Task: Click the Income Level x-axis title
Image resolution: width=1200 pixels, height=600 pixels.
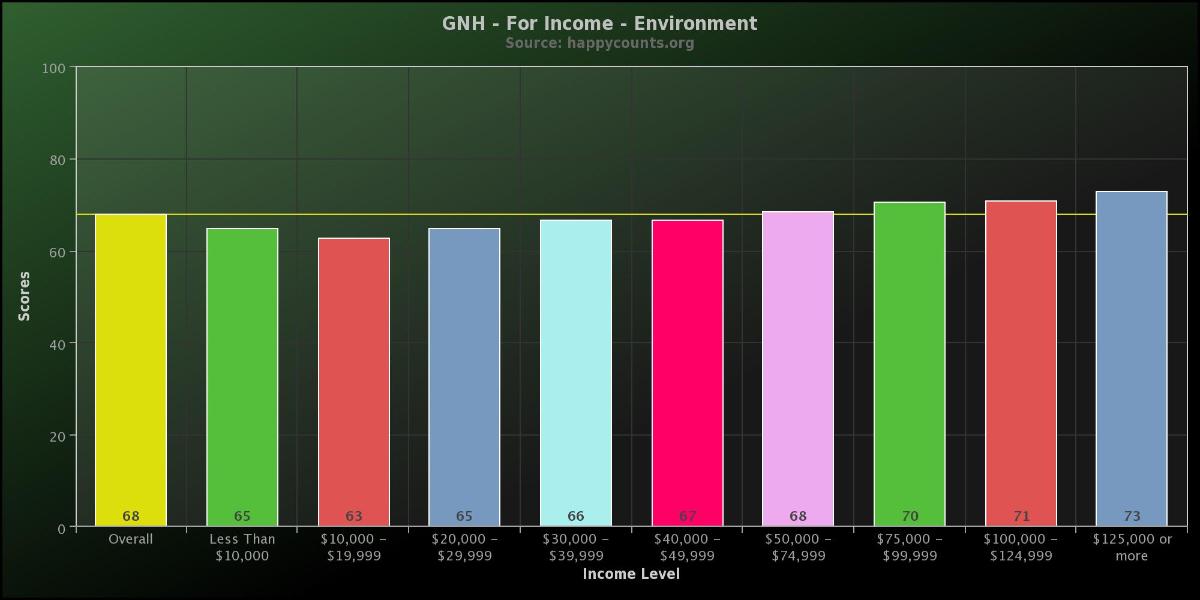Action: 631,574
